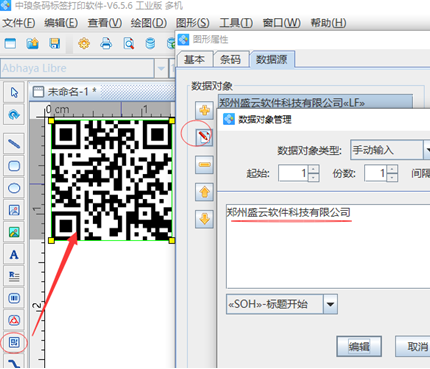Select the text tool A icon
This screenshot has width=430, height=369.
[14, 255]
